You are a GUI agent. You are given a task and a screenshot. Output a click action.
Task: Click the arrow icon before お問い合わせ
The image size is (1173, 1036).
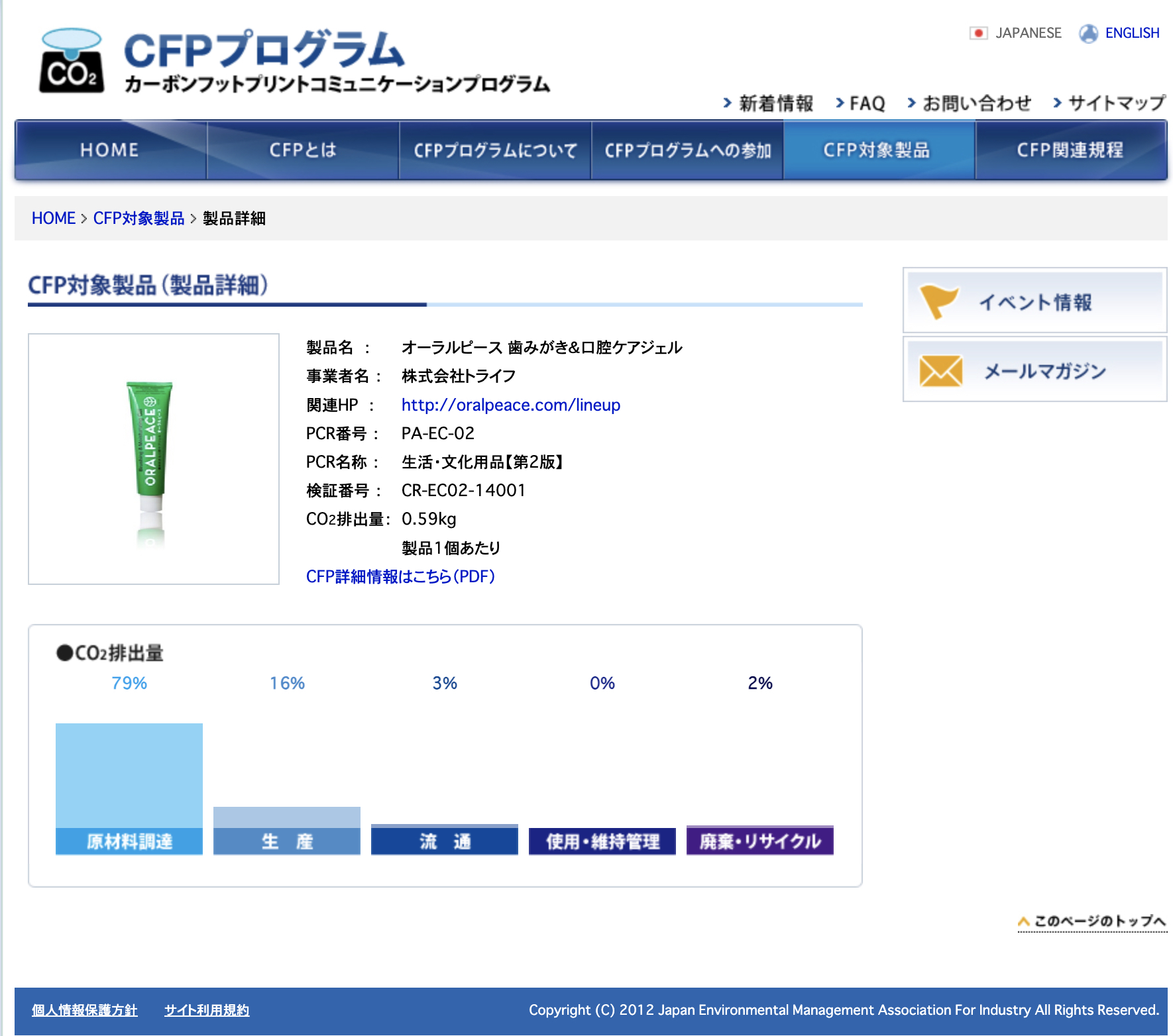click(911, 103)
